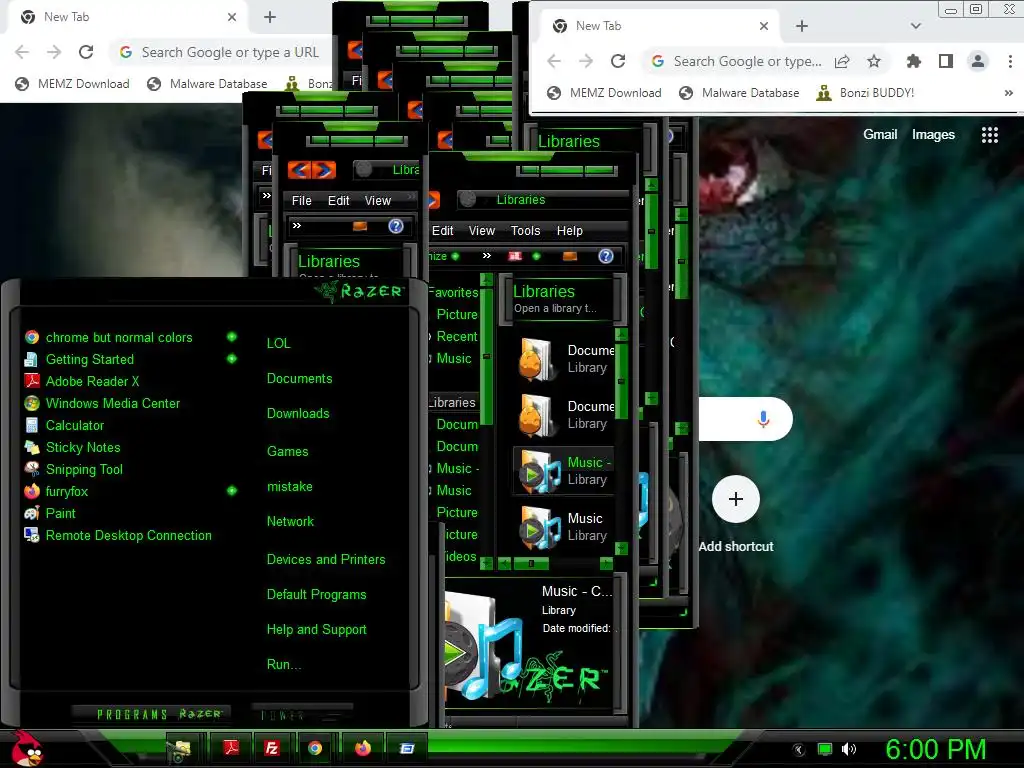The width and height of the screenshot is (1024, 768).
Task: Launch Snipping Tool from Start menu
Action: tap(73, 469)
